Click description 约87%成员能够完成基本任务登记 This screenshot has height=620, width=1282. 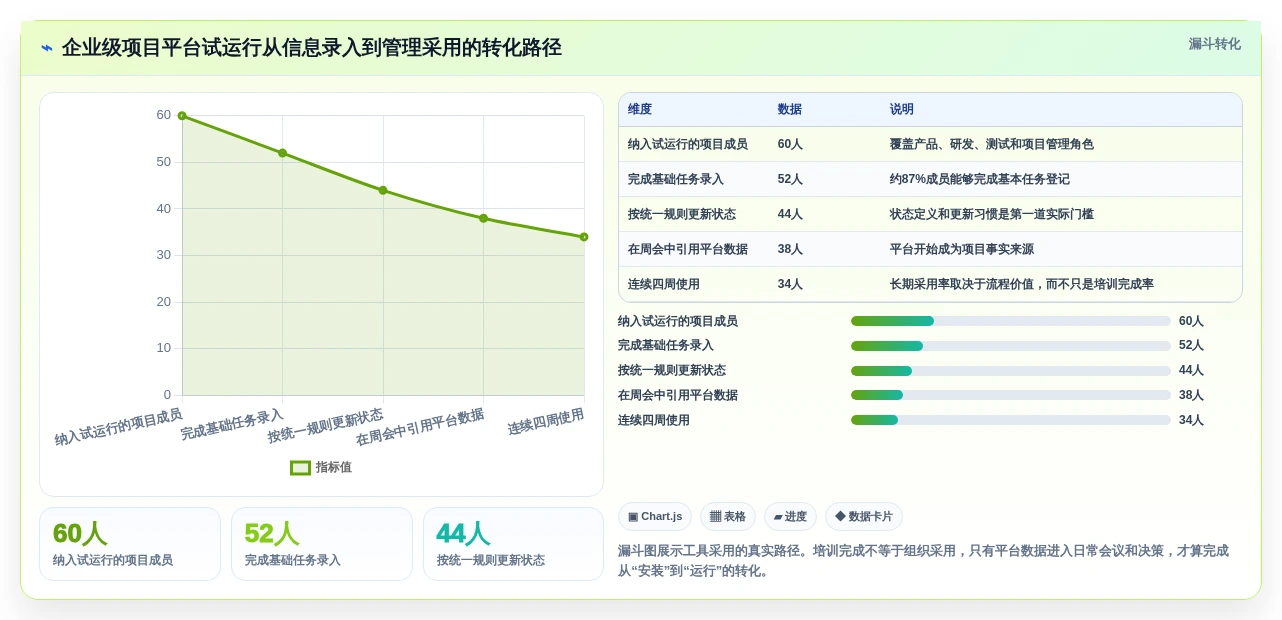pos(980,179)
